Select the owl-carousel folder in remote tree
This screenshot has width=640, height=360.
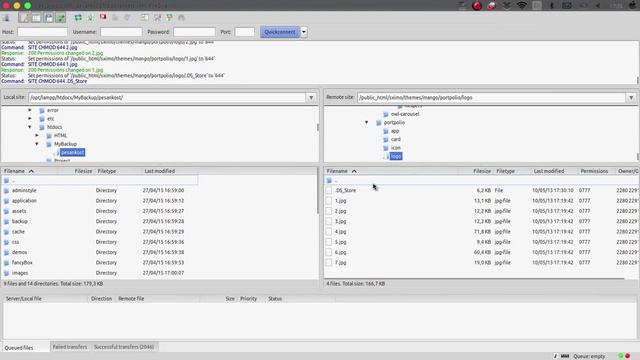[x=404, y=114]
